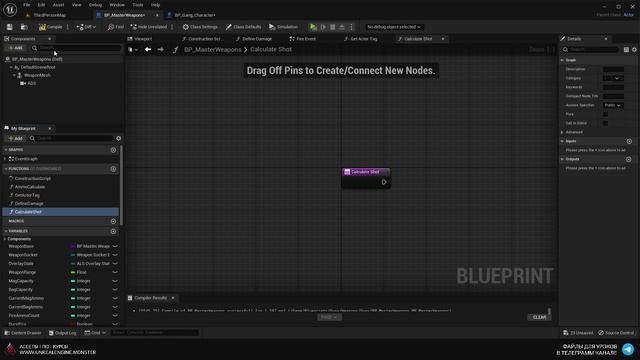
Task: Click Add in My Blueprint panel
Action: click(16, 138)
